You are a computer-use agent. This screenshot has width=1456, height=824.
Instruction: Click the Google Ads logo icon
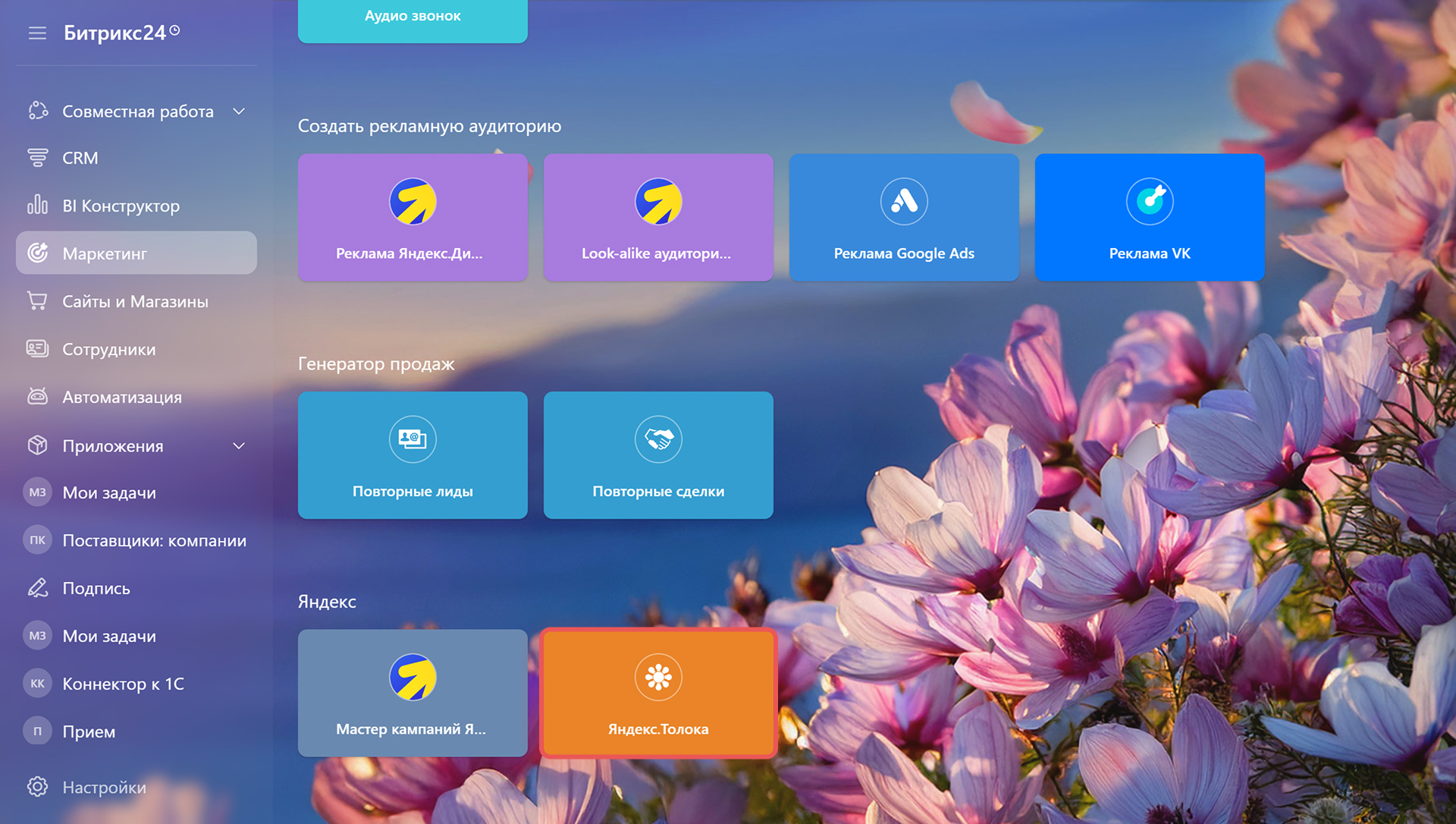pos(904,201)
